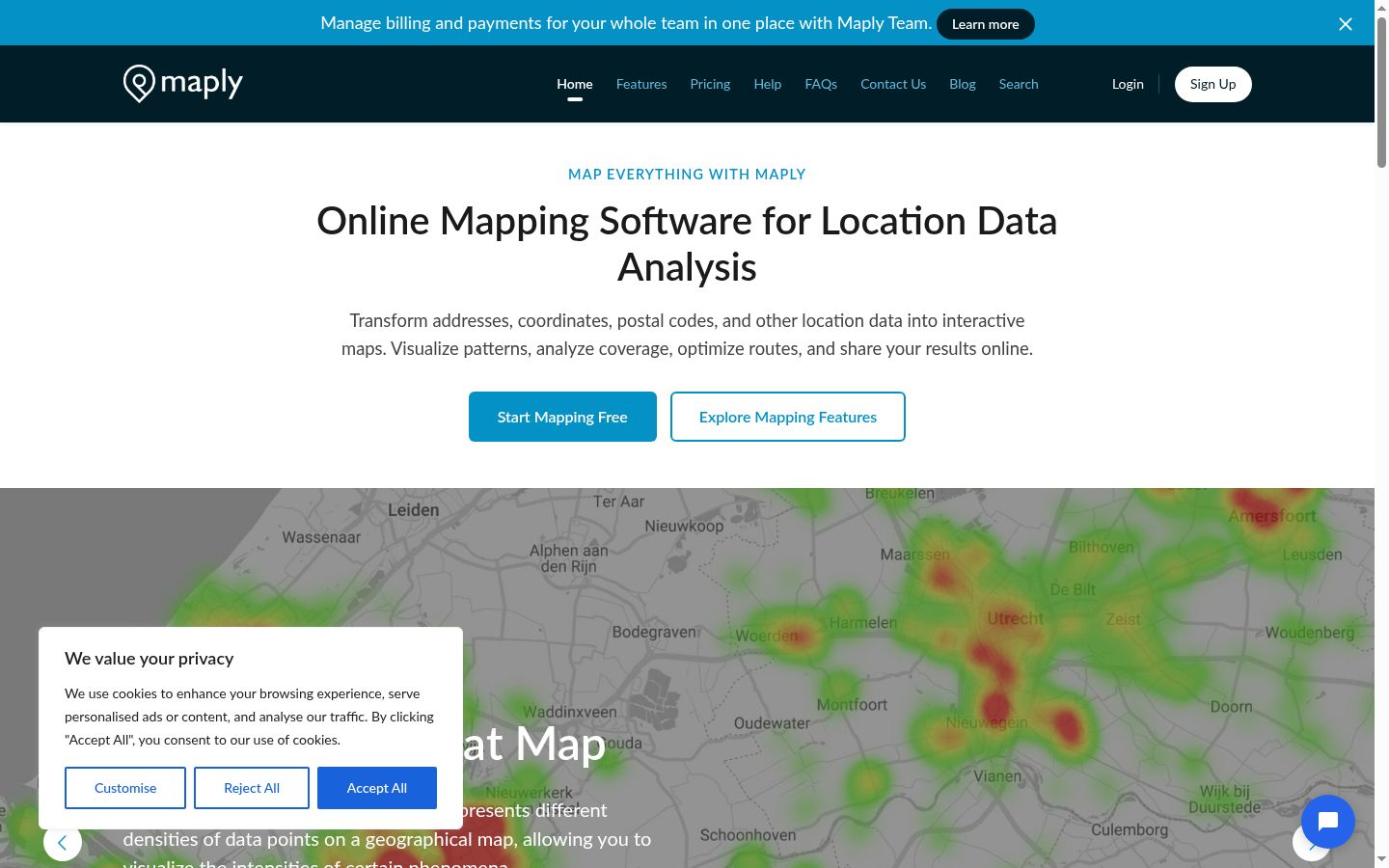This screenshot has width=1389, height=868.
Task: Click the Wassenaar label on the map
Action: click(x=321, y=537)
